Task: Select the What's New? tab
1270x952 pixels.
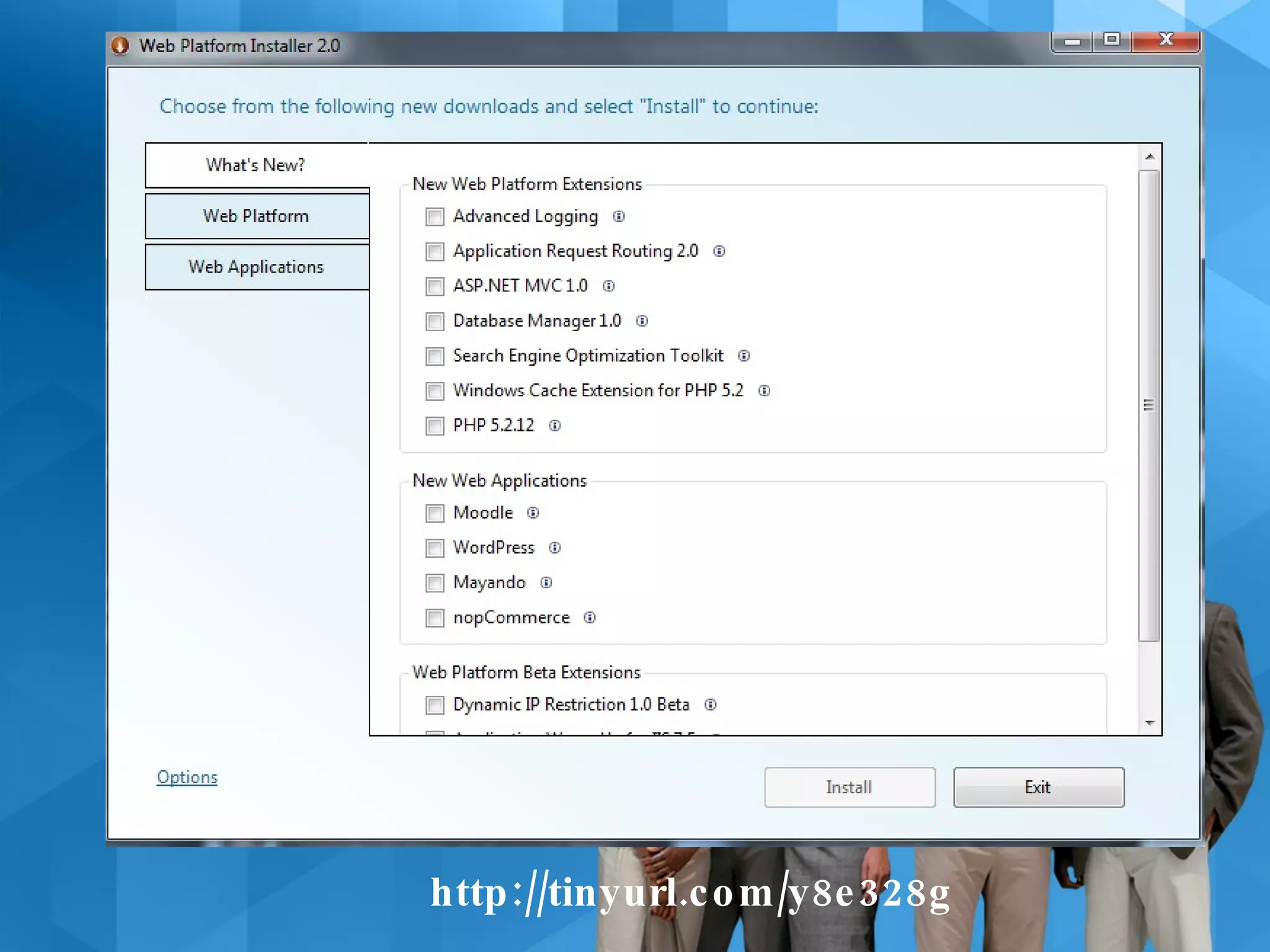Action: [x=256, y=165]
